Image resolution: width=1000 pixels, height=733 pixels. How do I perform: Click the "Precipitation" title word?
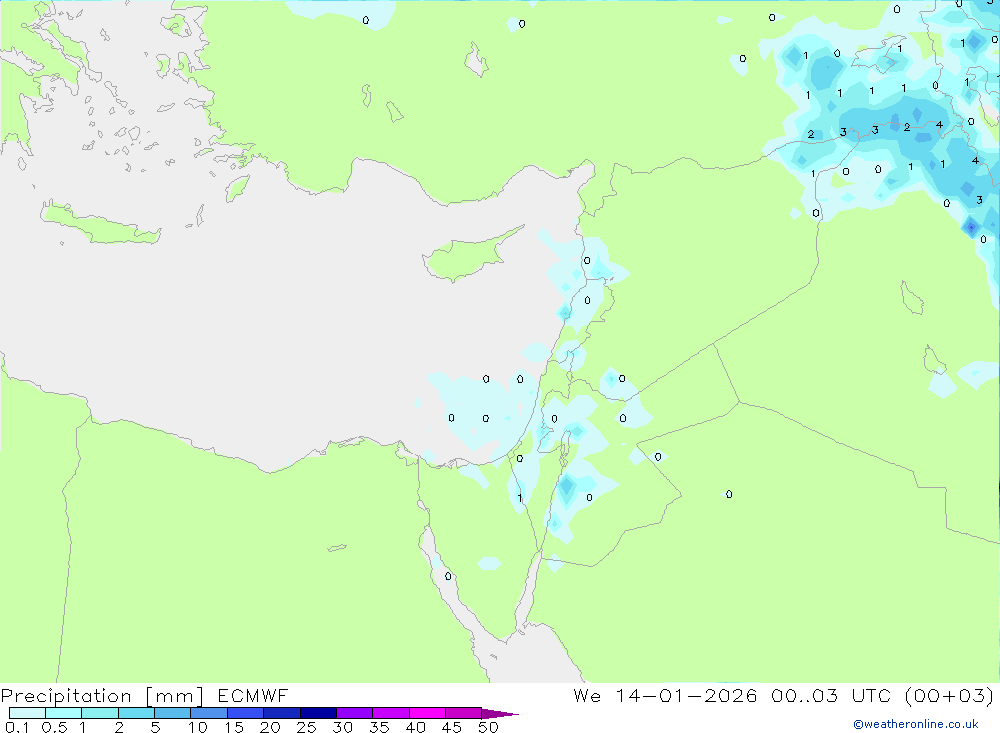coord(66,696)
